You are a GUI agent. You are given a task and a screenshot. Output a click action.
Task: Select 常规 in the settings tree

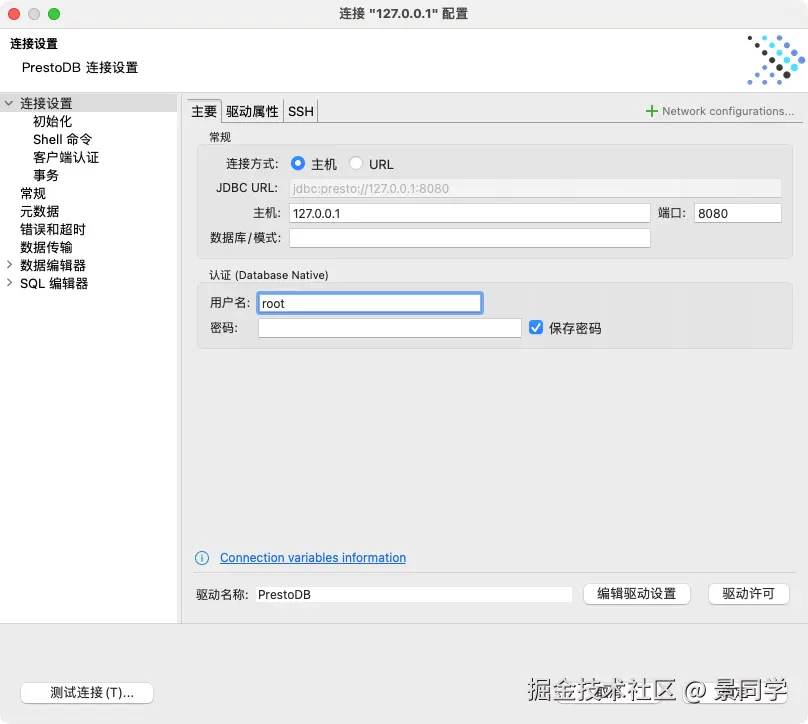coord(33,193)
